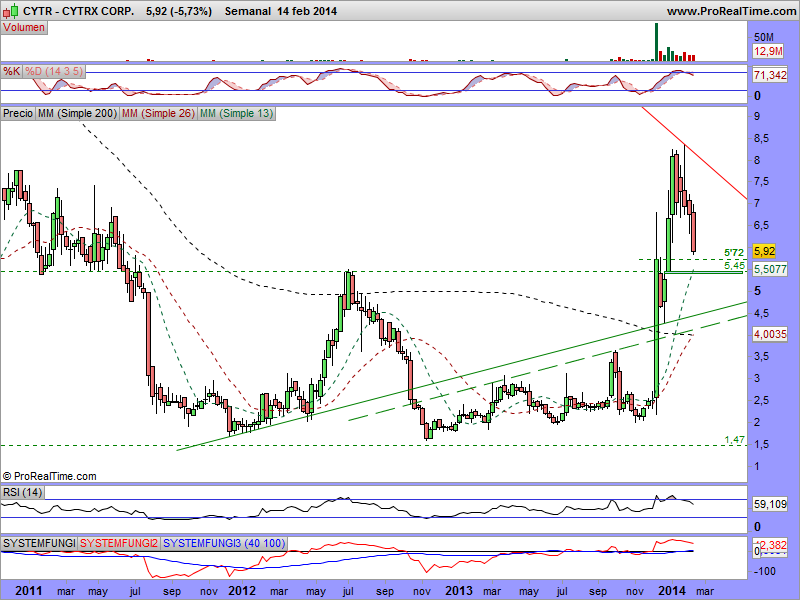This screenshot has height=600, width=800.
Task: Click the 12,9M volume value tag
Action: 768,51
